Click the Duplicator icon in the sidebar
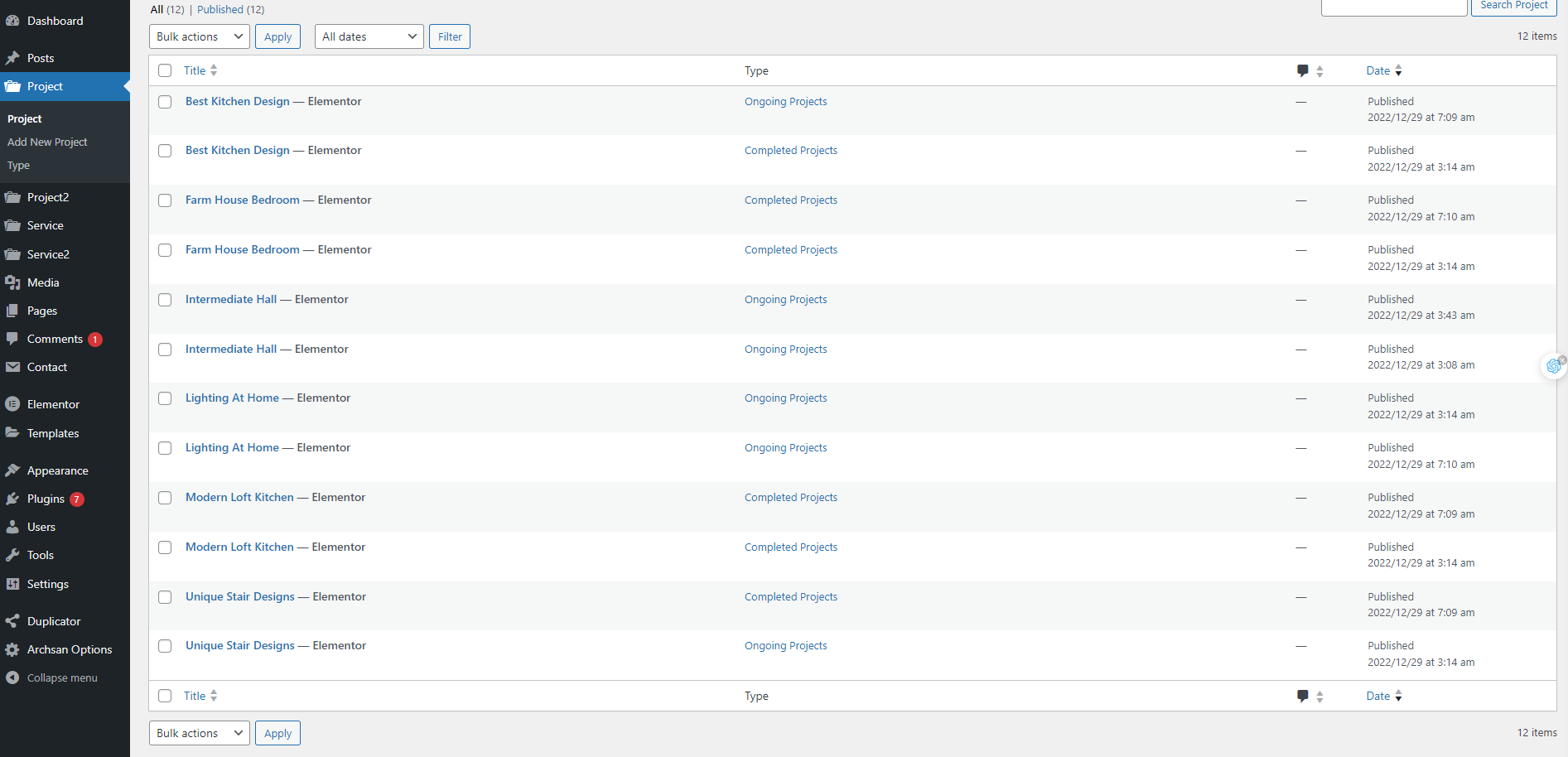Image resolution: width=1568 pixels, height=757 pixels. coord(12,621)
